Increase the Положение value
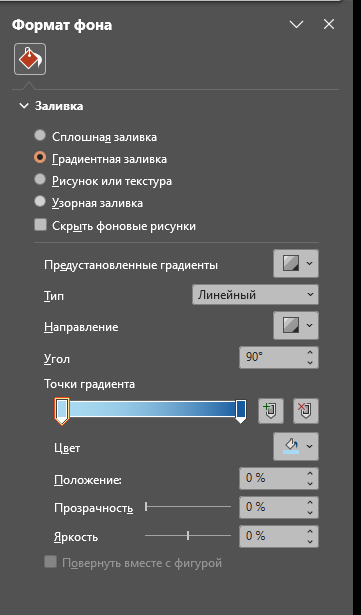Viewport: 361px width, 615px height. (310, 473)
